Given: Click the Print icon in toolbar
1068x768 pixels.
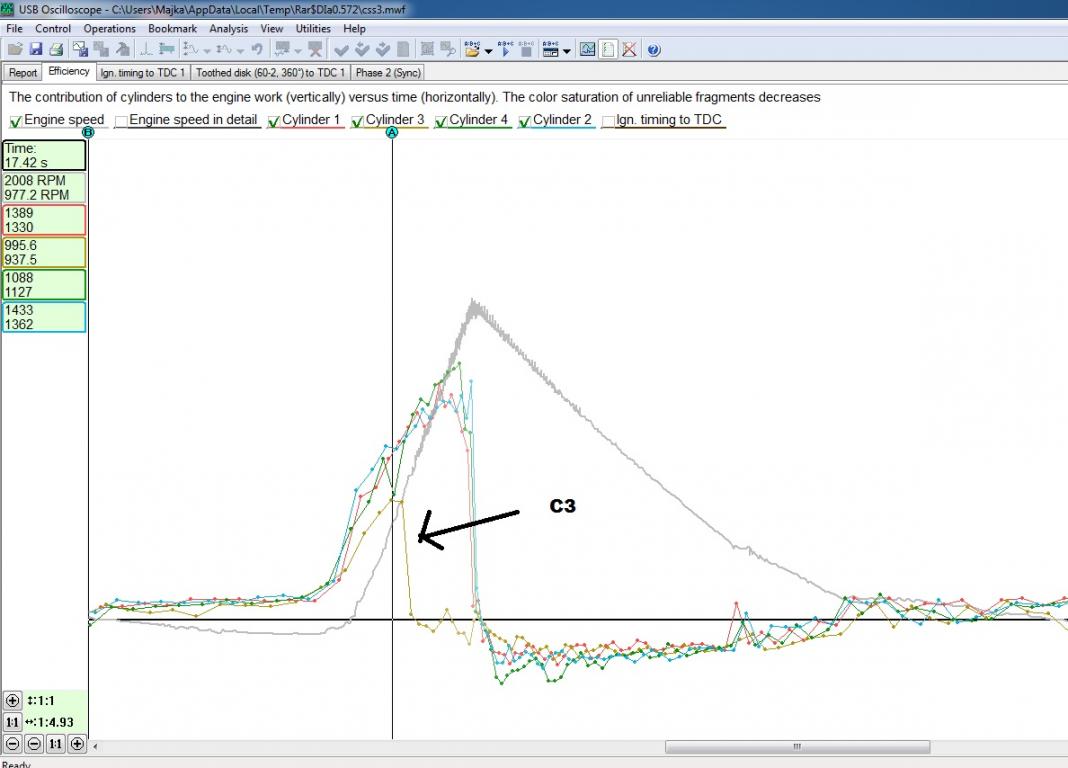Looking at the screenshot, I should pos(56,49).
